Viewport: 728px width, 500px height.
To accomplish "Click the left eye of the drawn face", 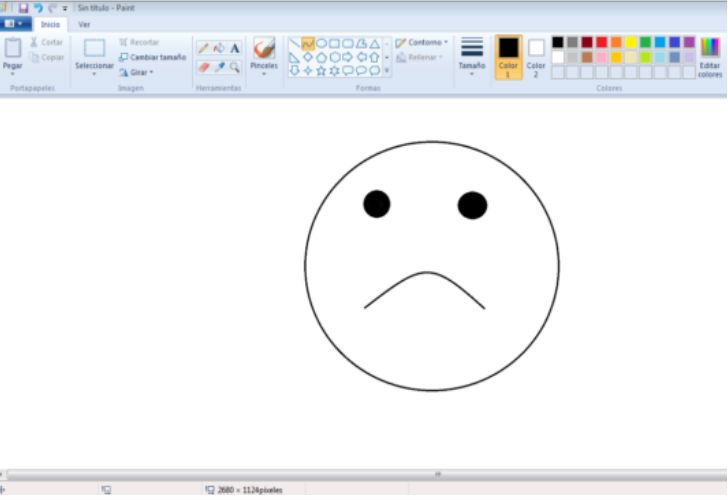I will pyautogui.click(x=377, y=204).
